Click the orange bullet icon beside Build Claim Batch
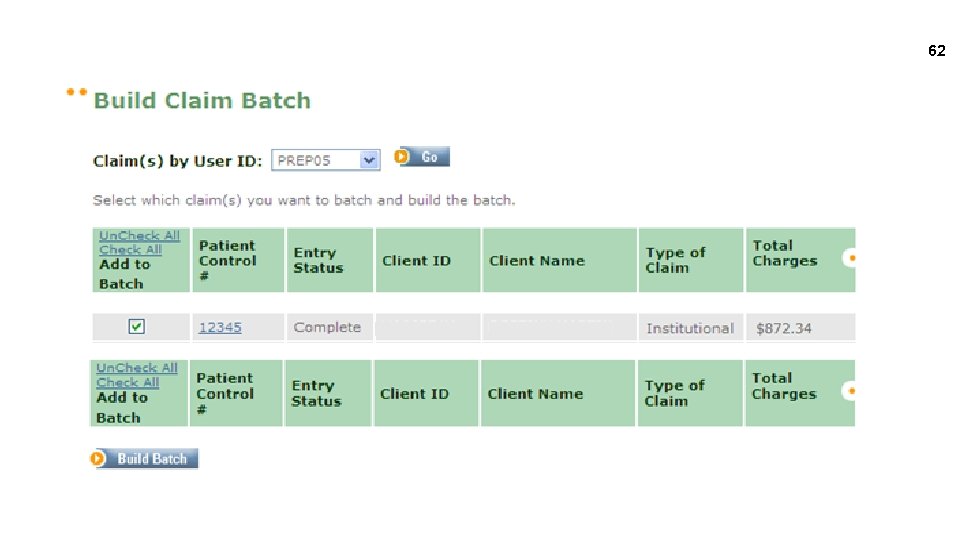Screen dimensions: 960x540 [x=75, y=93]
